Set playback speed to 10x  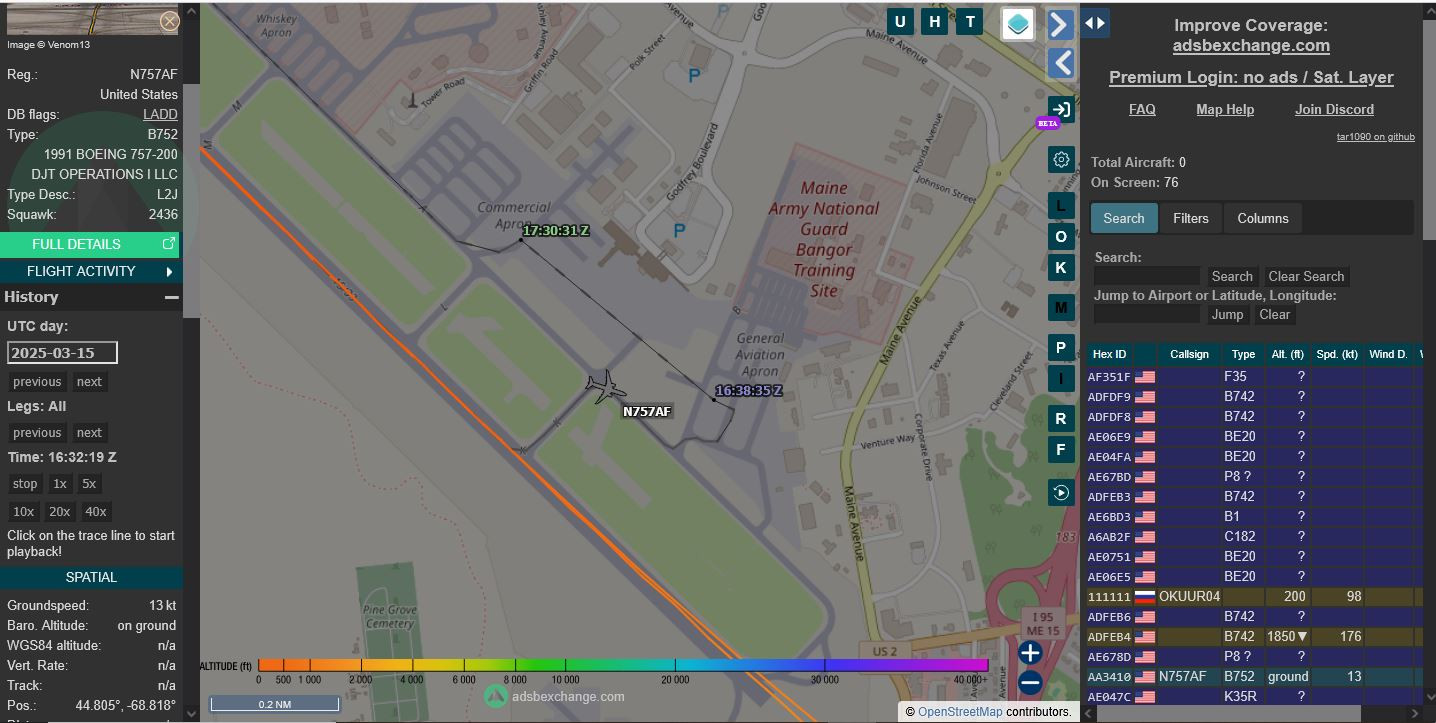click(x=23, y=511)
